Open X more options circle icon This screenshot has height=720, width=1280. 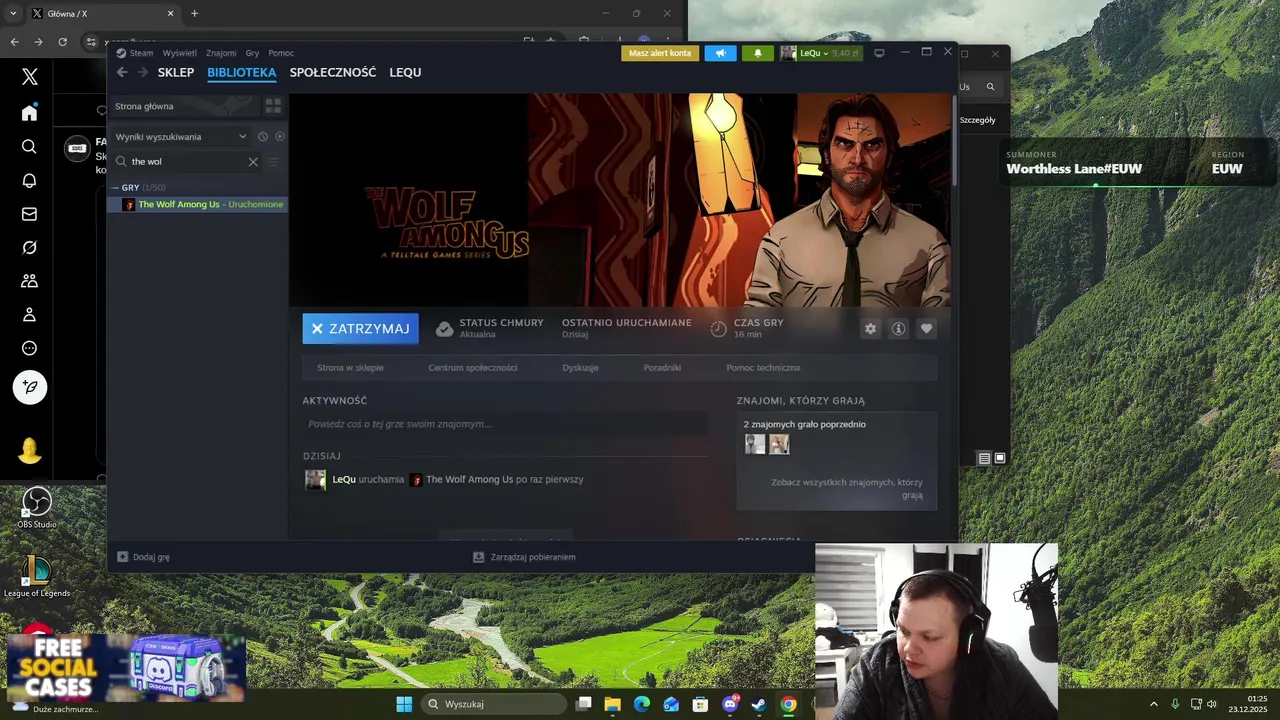click(29, 349)
